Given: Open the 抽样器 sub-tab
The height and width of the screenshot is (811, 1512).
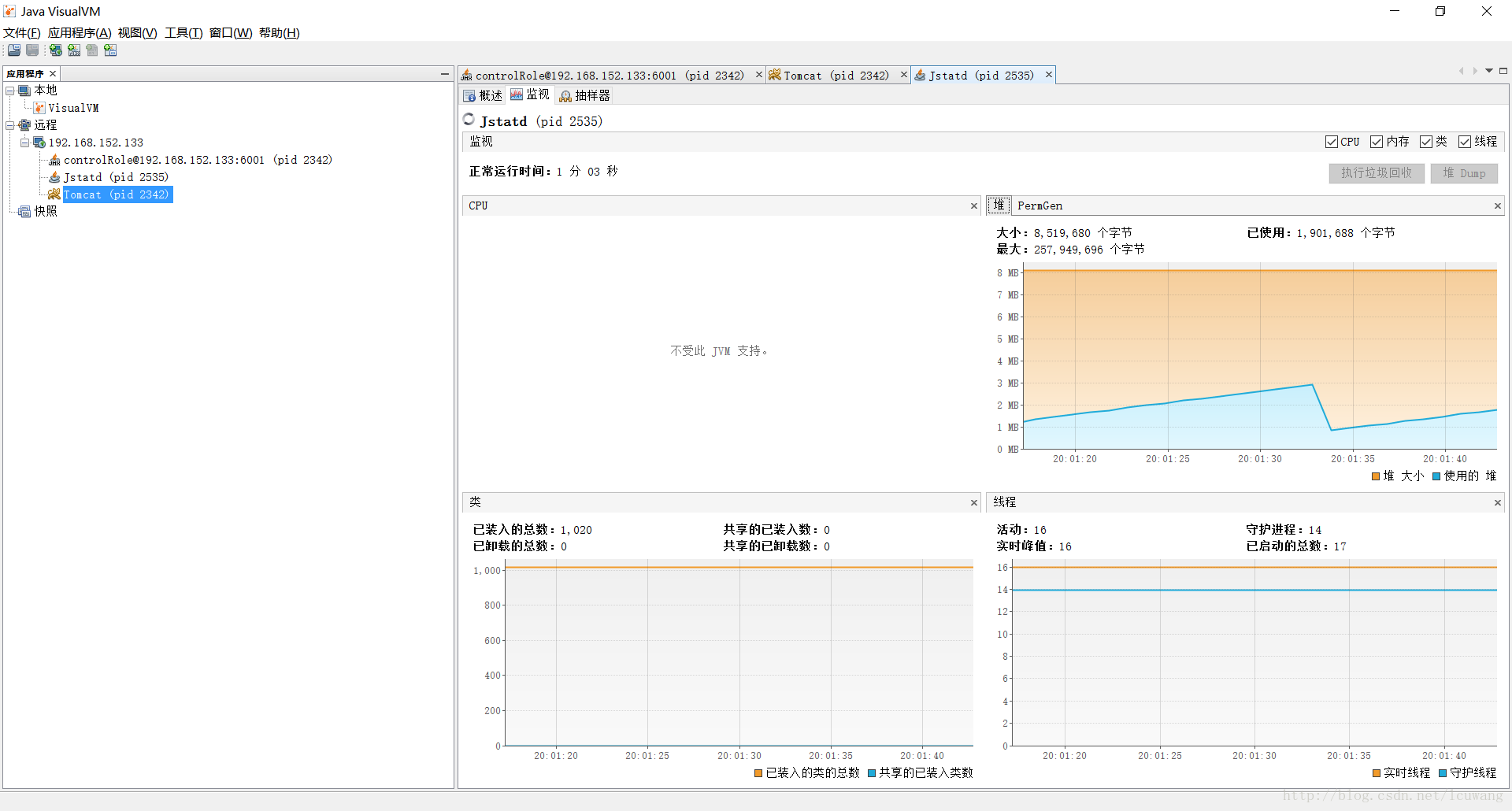Looking at the screenshot, I should click(584, 95).
